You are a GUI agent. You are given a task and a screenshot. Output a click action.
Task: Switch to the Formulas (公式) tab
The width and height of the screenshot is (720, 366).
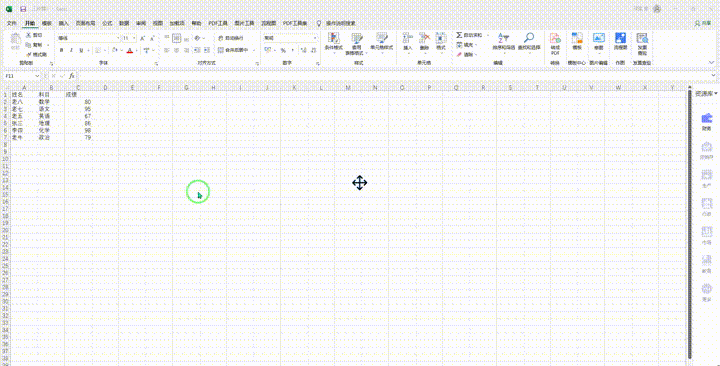coord(107,23)
